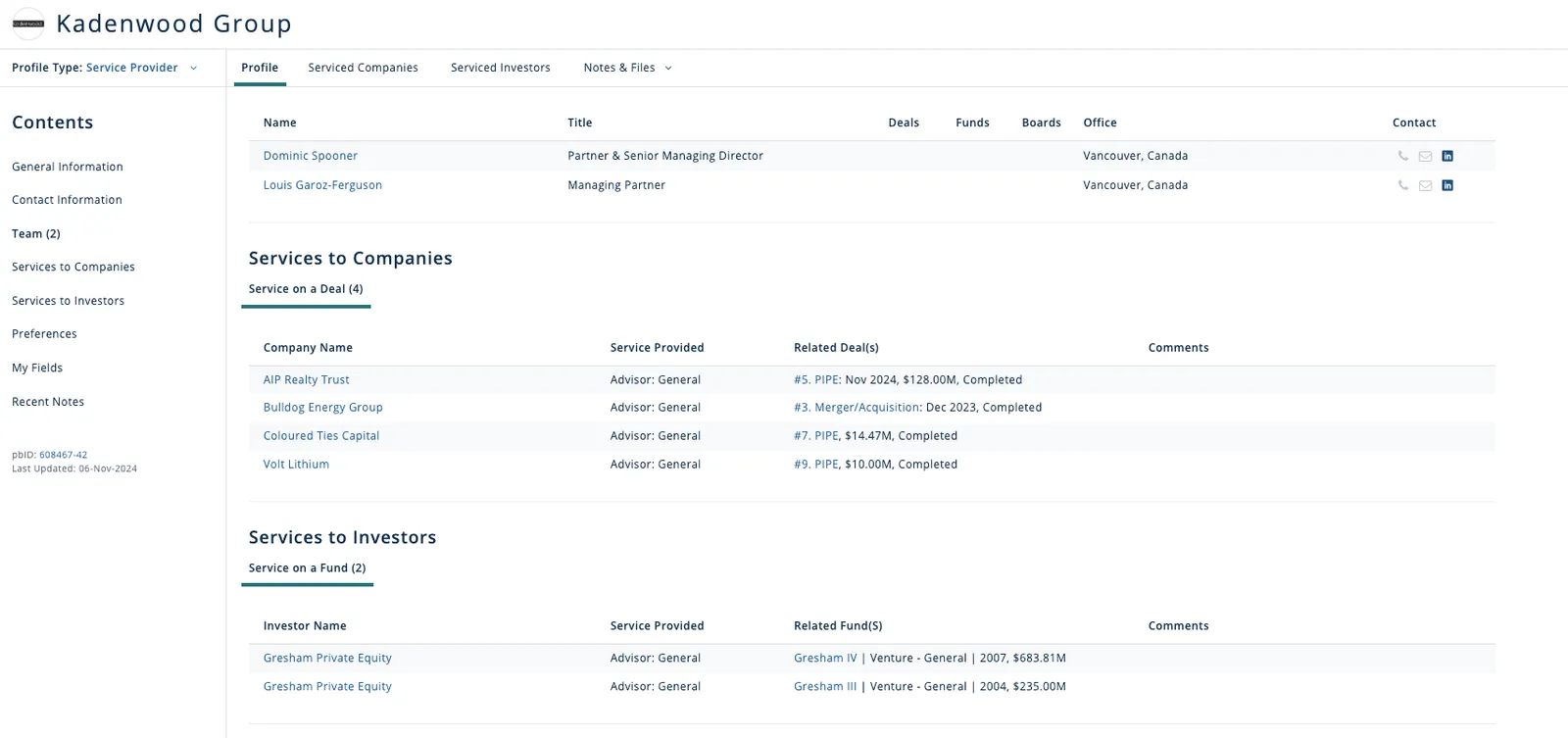
Task: Jump to Services to Investors in Contents
Action: (x=68, y=301)
